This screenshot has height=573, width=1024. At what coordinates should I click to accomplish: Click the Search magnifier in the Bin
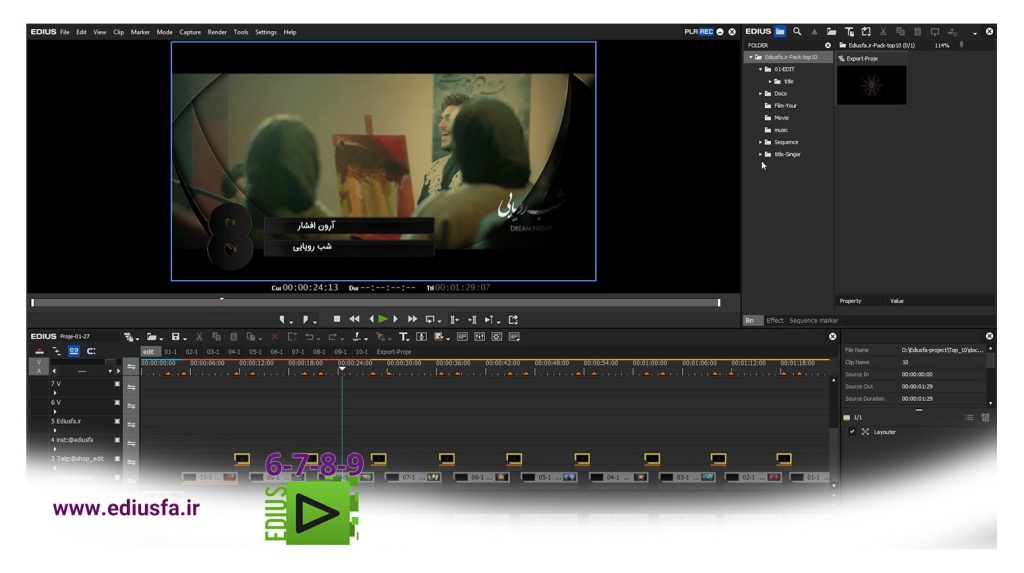pos(797,31)
